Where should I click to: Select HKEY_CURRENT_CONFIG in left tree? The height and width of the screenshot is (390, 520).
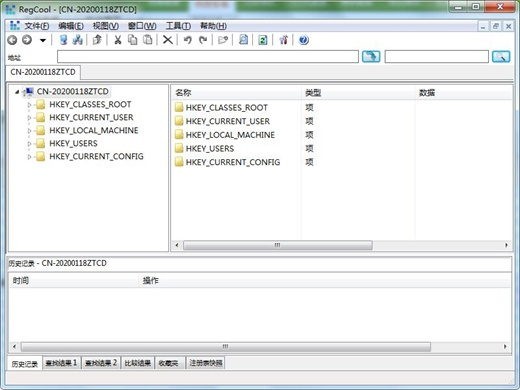(x=96, y=156)
